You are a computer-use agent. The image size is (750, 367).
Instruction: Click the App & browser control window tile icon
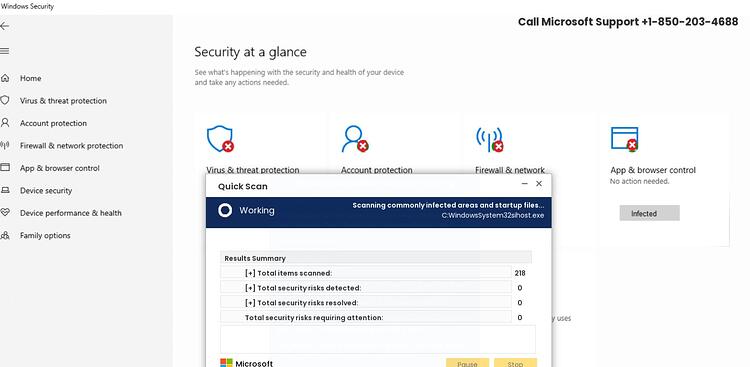pyautogui.click(x=625, y=139)
